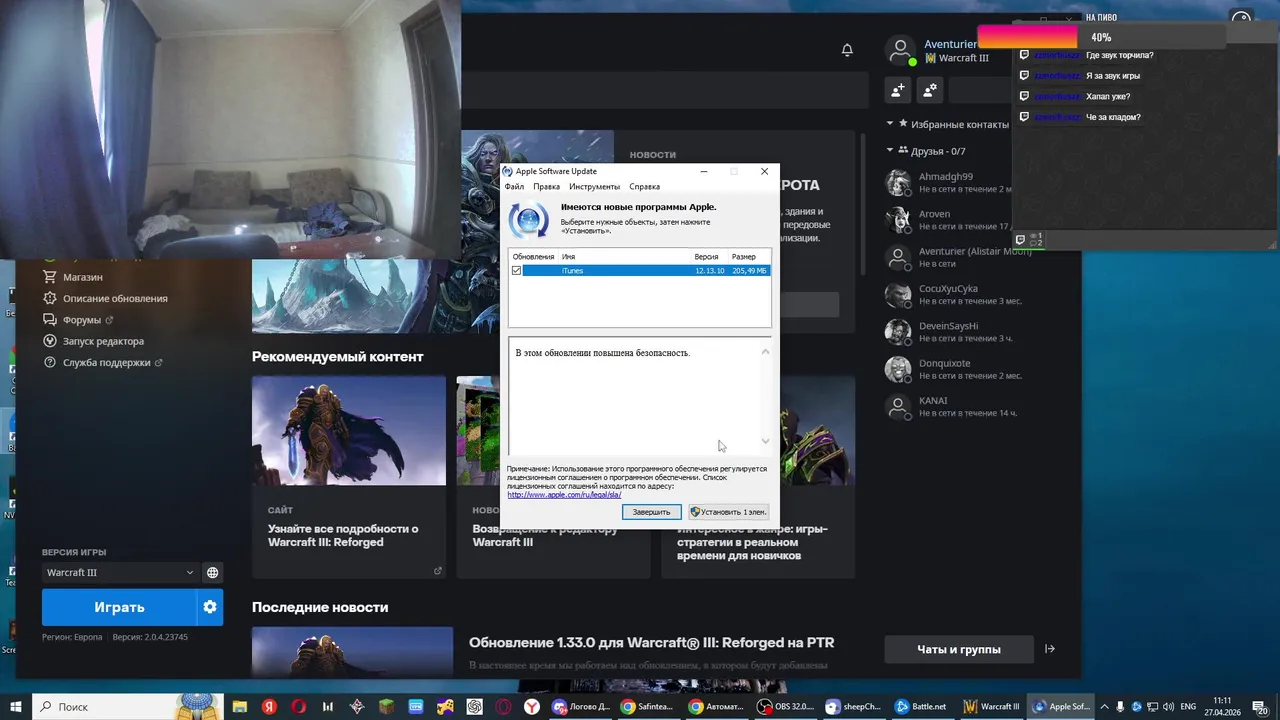1280x720 pixels.
Task: Switch to the Safintea... Chrome taskbar item
Action: click(x=649, y=706)
